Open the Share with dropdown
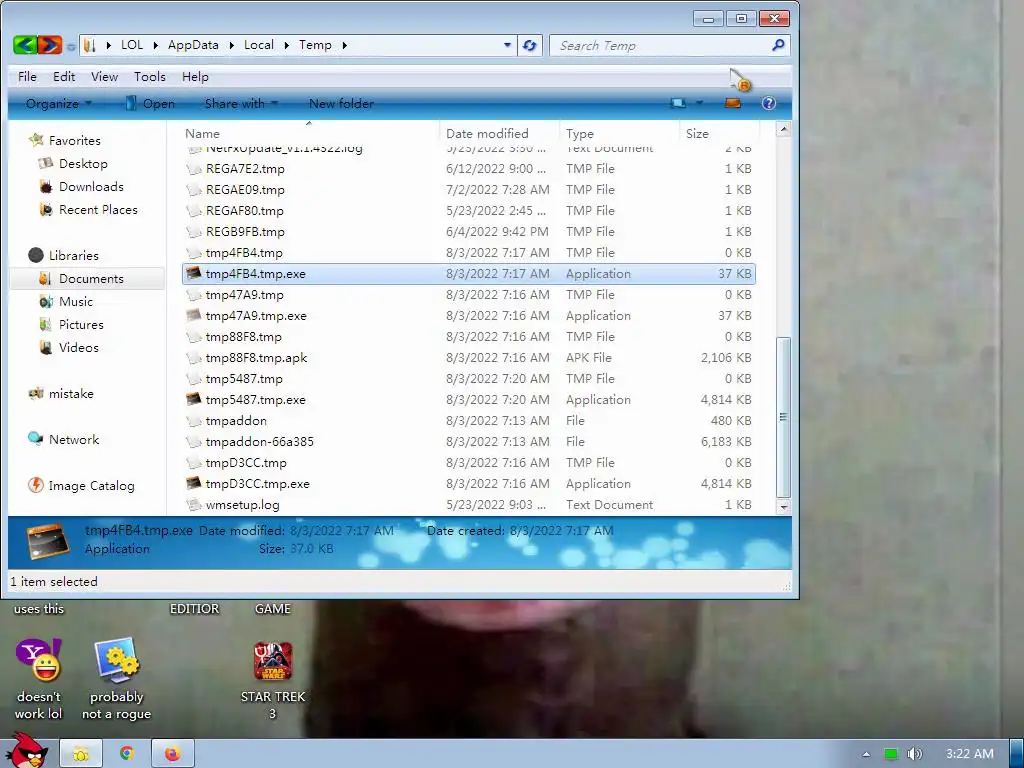 (x=242, y=103)
